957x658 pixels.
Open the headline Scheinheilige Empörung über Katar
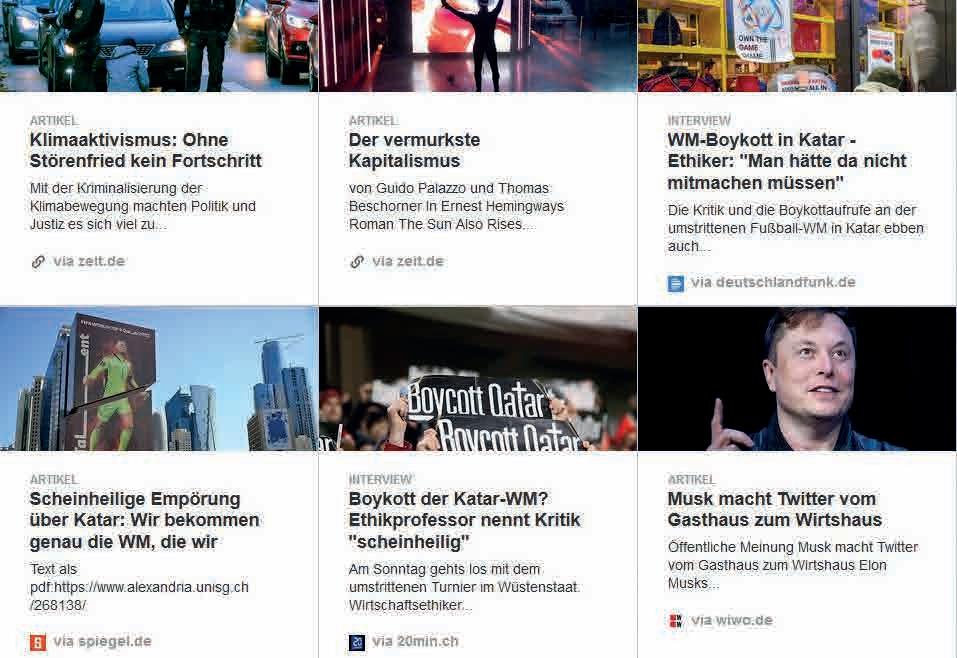coord(145,520)
